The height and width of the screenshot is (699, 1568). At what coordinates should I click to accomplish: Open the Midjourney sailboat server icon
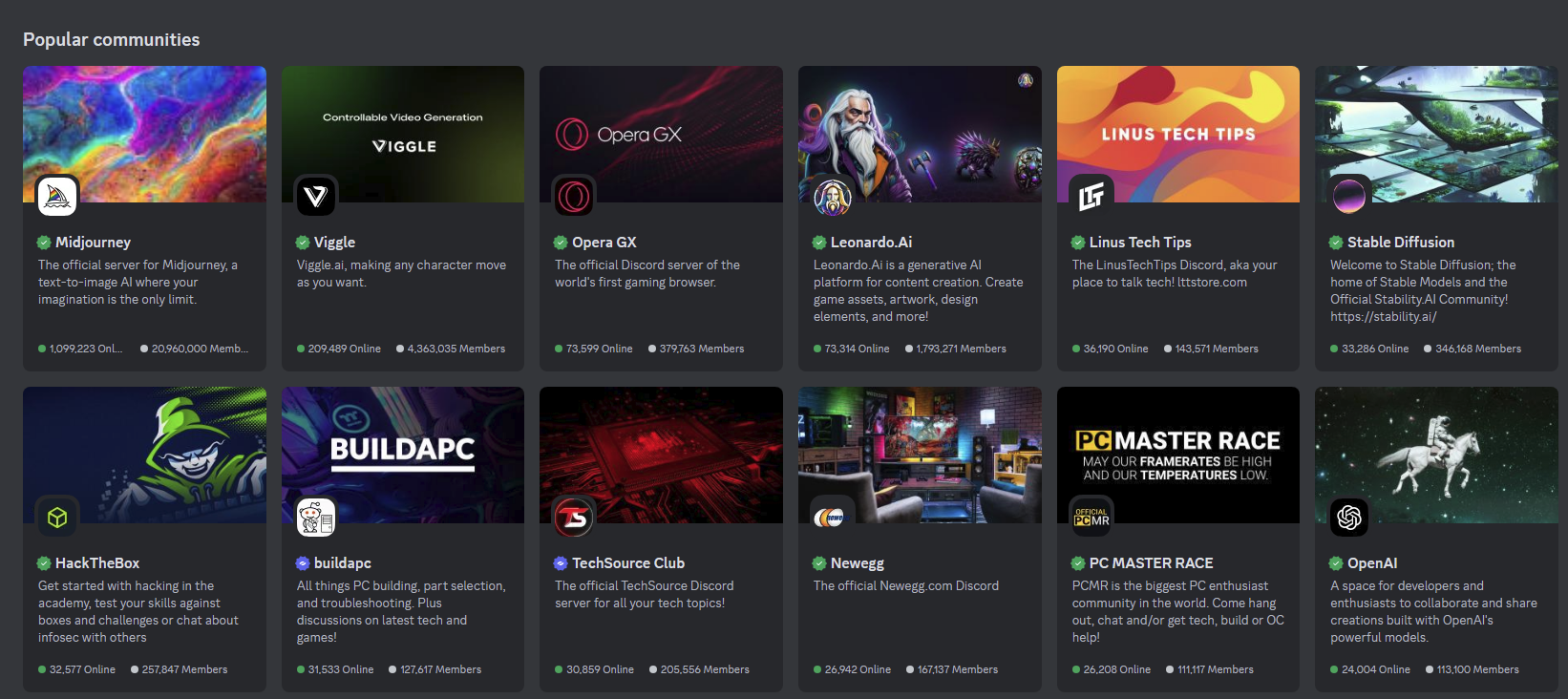pos(56,197)
